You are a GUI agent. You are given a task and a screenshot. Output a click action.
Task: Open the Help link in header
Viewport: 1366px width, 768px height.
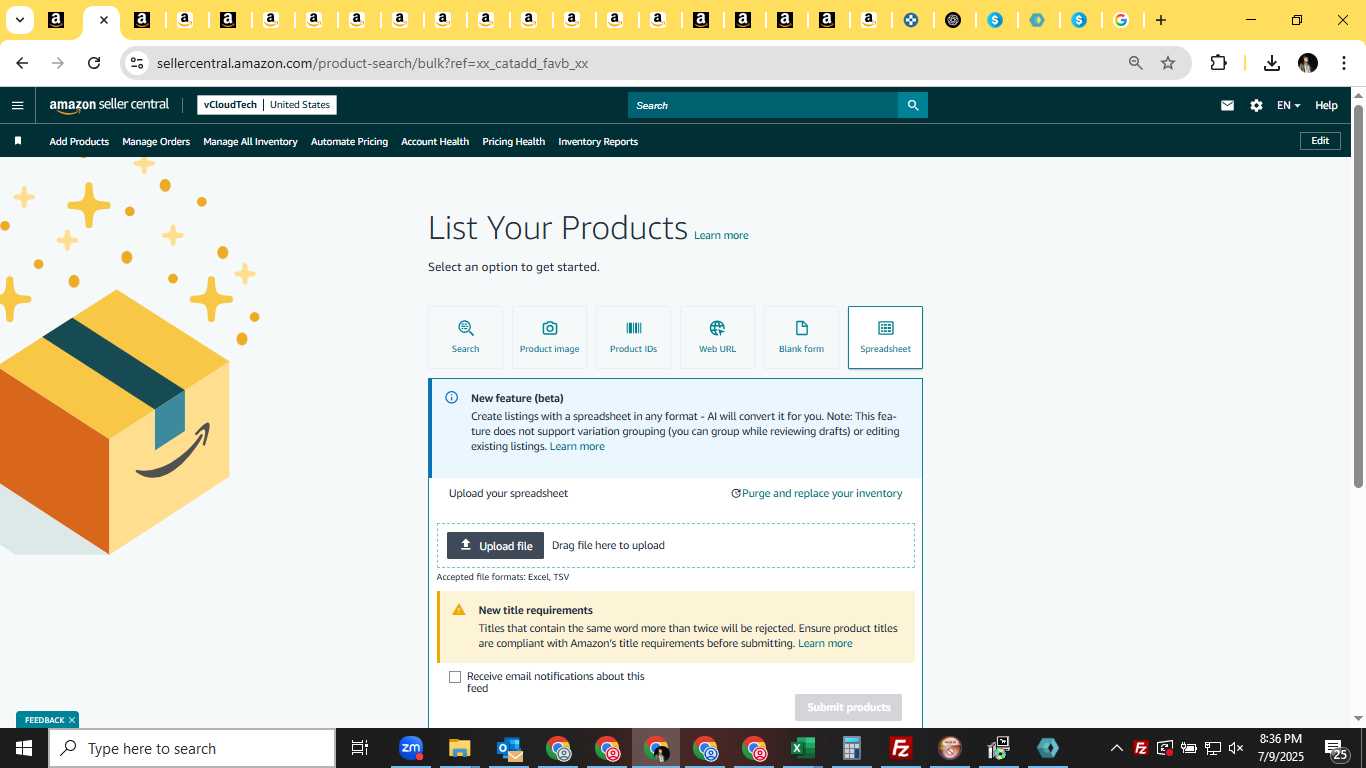click(x=1326, y=105)
